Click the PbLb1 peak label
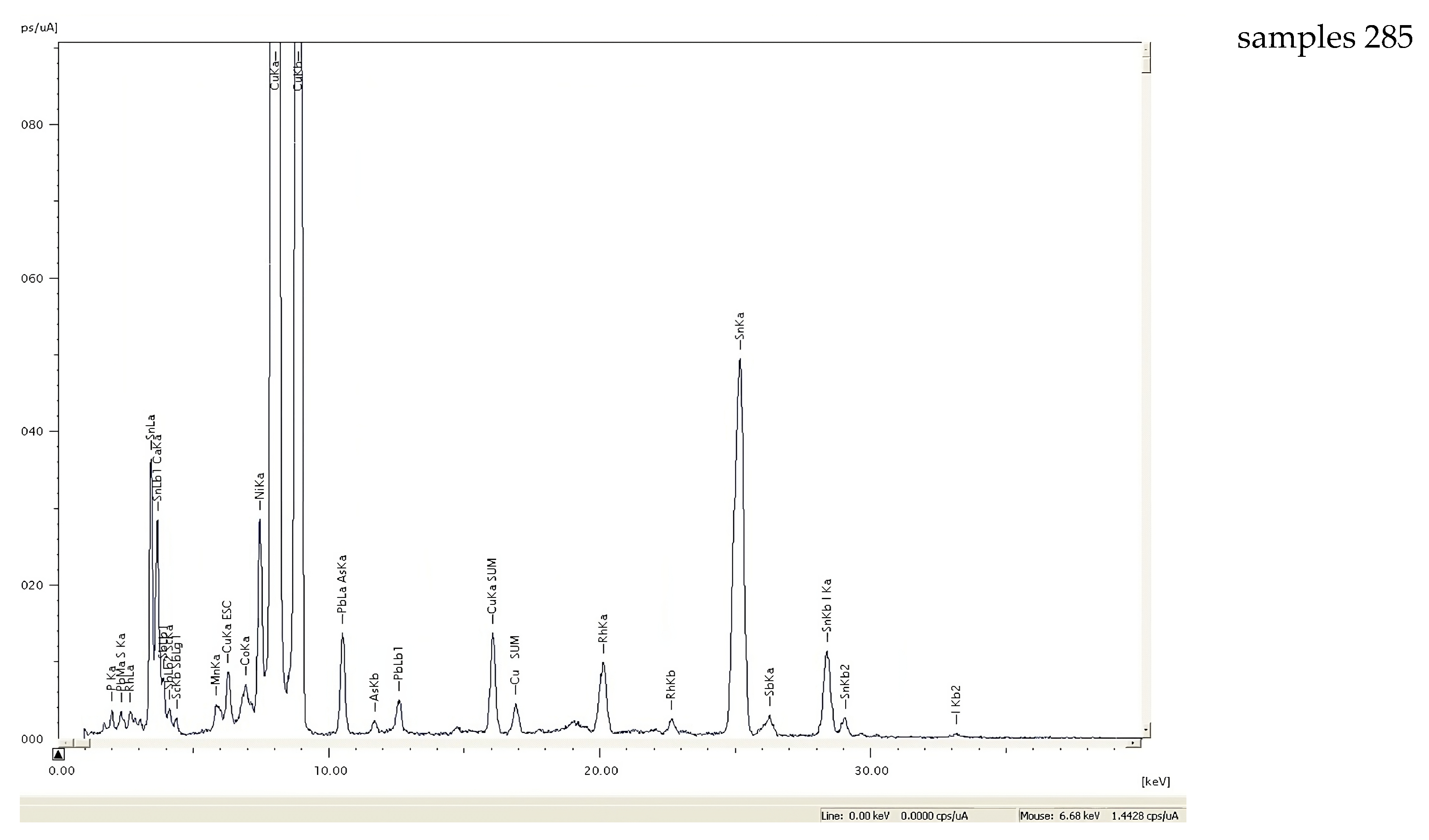 pyautogui.click(x=399, y=663)
